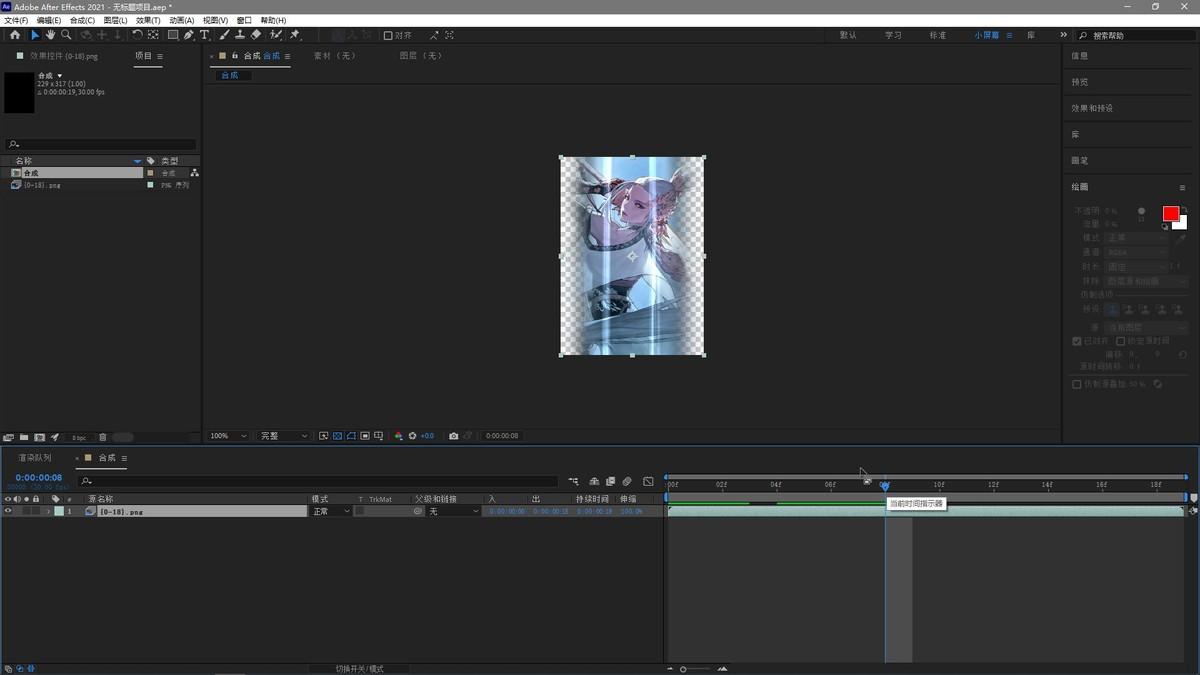Enable the 对齐 snapping checkbox
Screen dimensions: 1200x675
pos(388,36)
